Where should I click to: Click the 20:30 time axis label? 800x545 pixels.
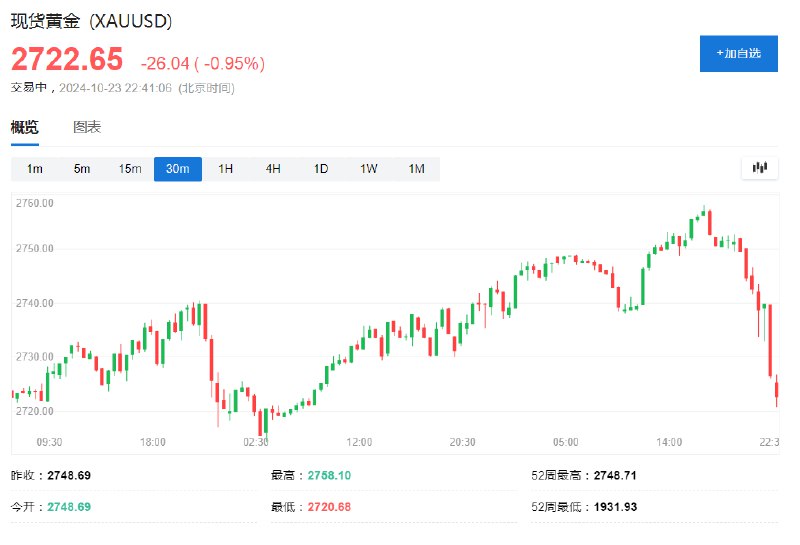click(x=462, y=442)
